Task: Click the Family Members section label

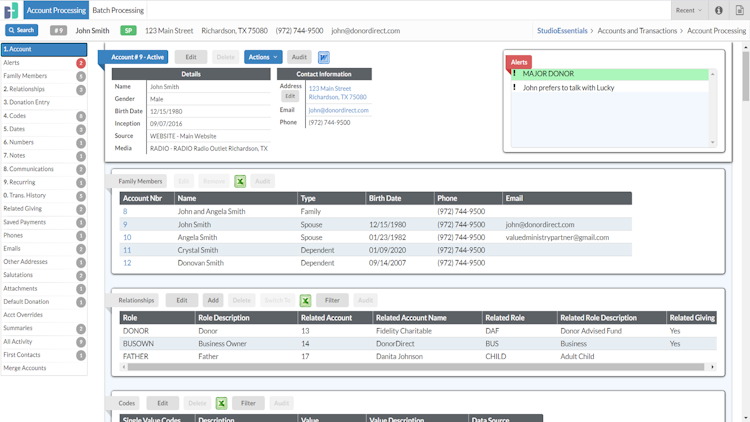Action: coord(140,181)
